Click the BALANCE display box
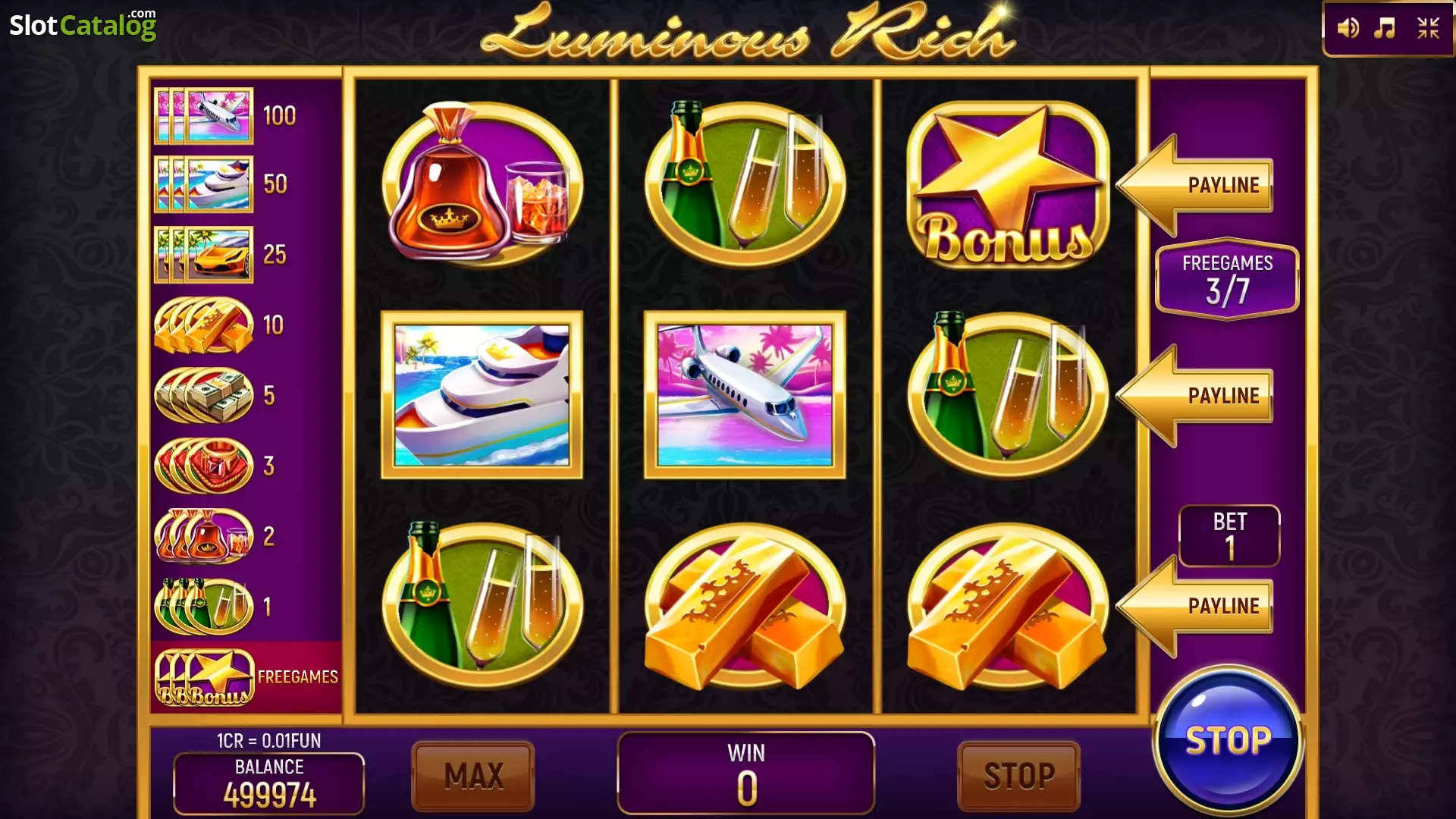This screenshot has width=1456, height=819. pos(269,783)
